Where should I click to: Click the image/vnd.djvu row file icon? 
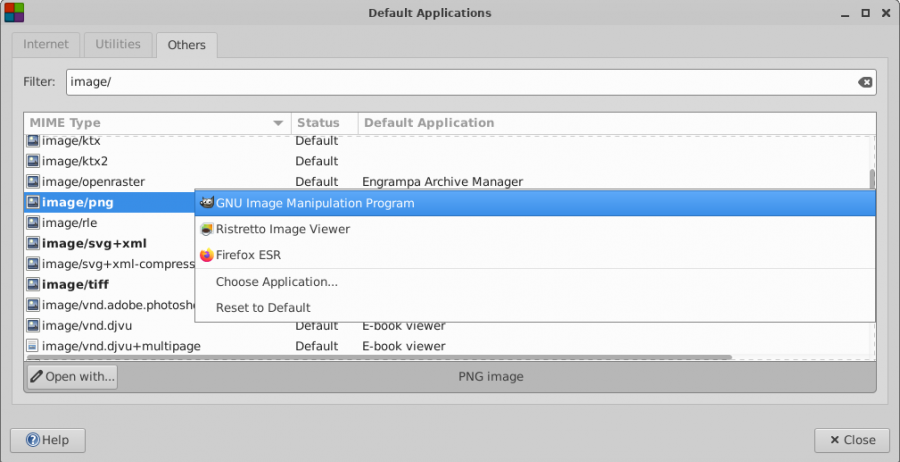[33, 326]
